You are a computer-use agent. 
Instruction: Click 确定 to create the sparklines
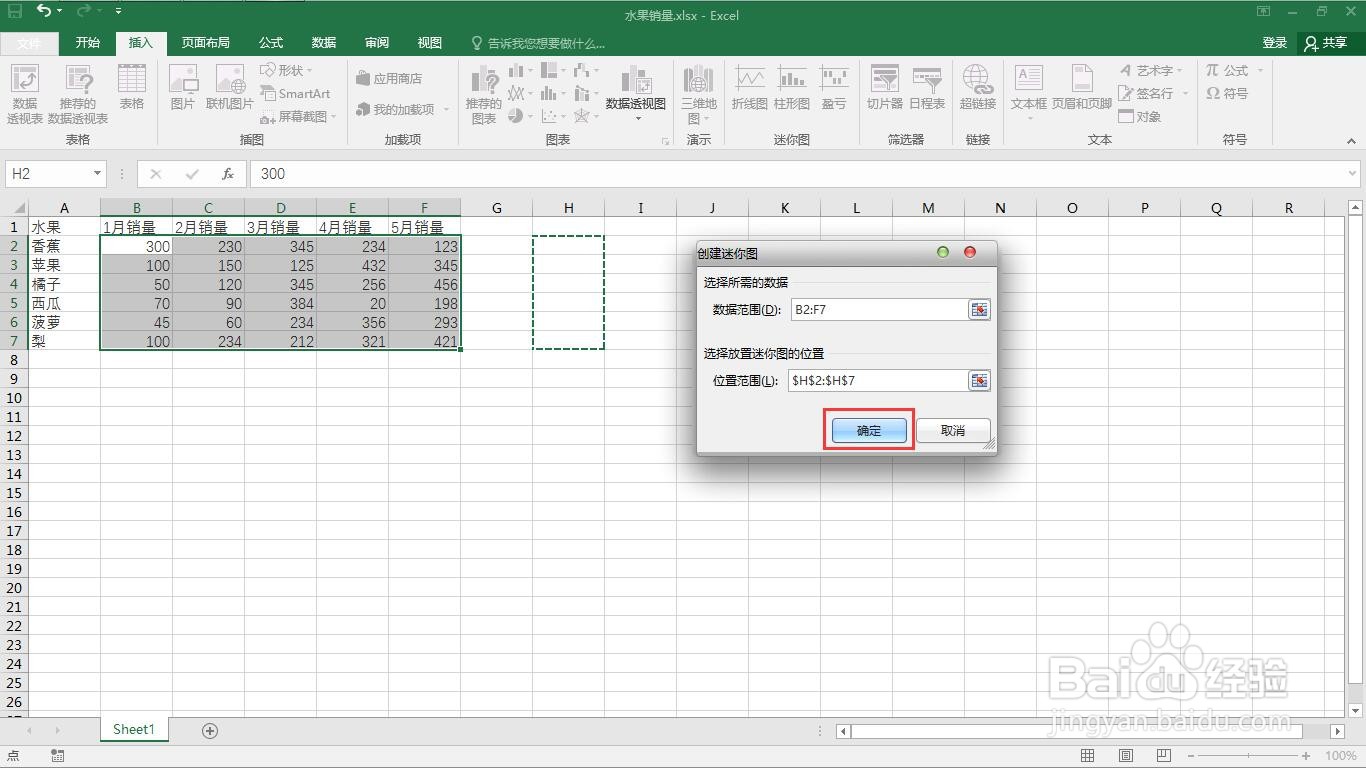(867, 430)
